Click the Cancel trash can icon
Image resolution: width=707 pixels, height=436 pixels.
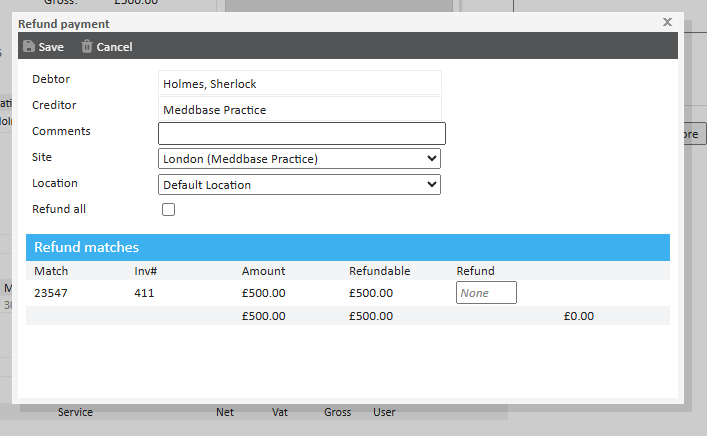(87, 46)
